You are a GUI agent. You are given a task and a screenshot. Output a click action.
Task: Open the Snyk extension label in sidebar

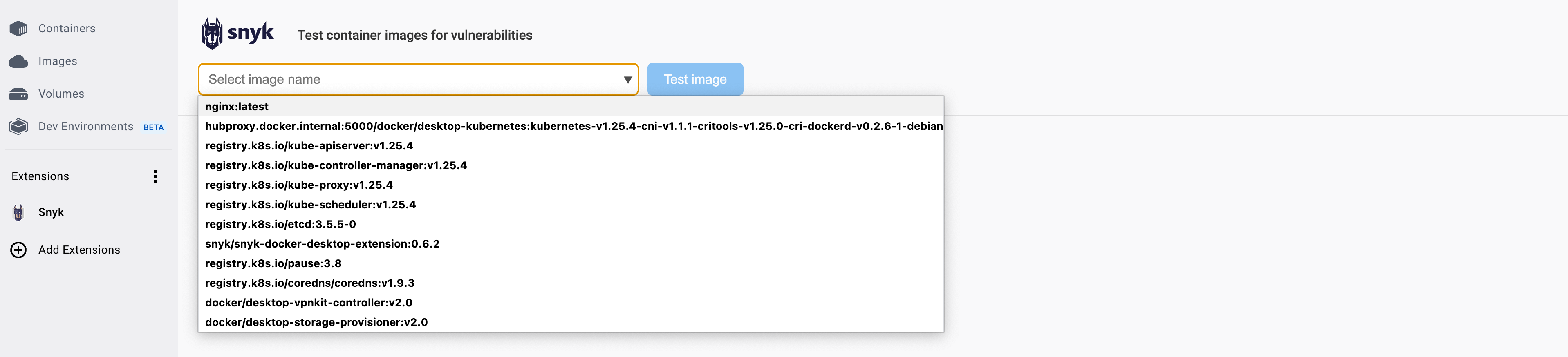51,212
